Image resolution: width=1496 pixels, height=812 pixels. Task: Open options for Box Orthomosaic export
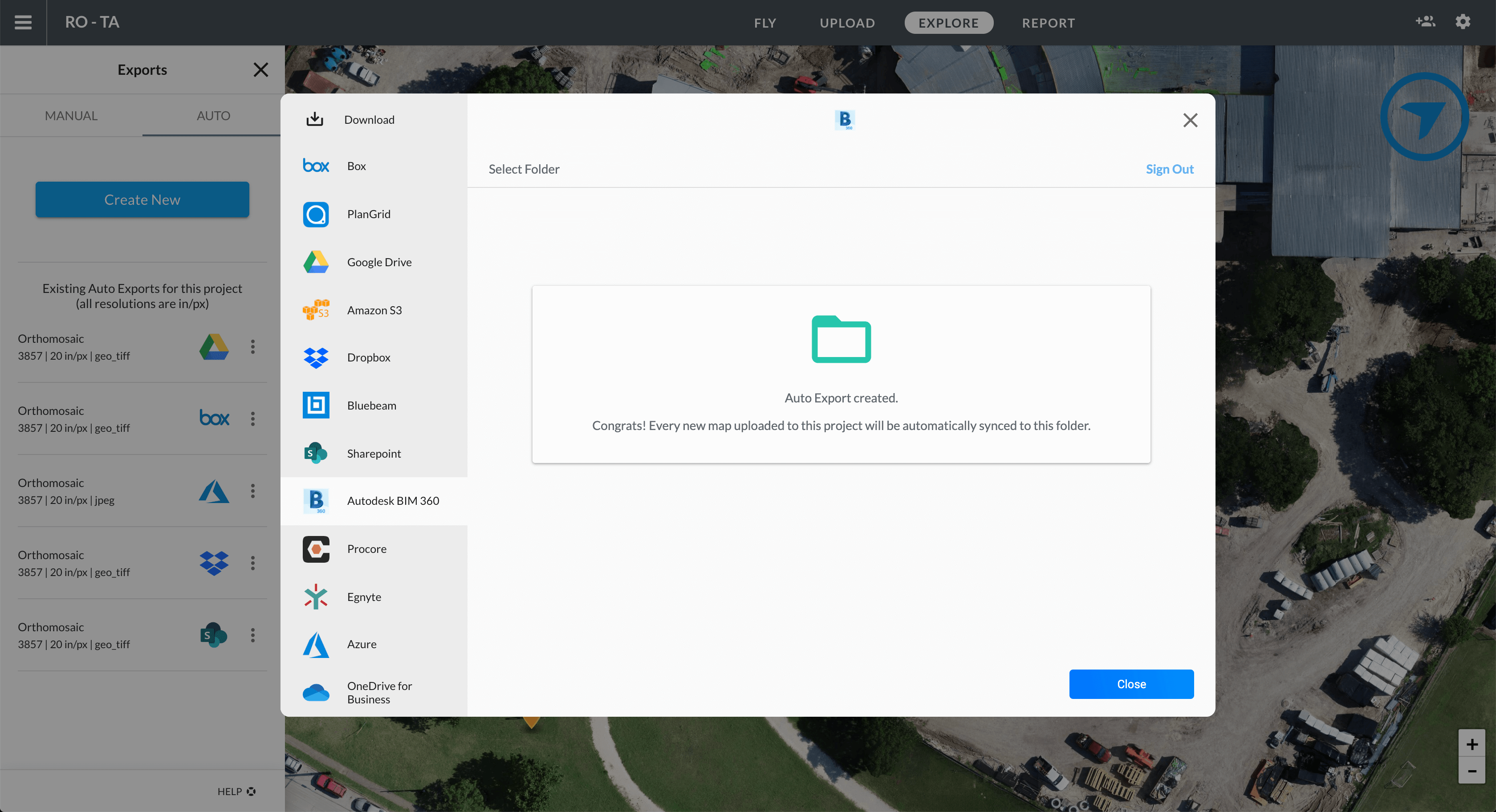[x=252, y=419]
